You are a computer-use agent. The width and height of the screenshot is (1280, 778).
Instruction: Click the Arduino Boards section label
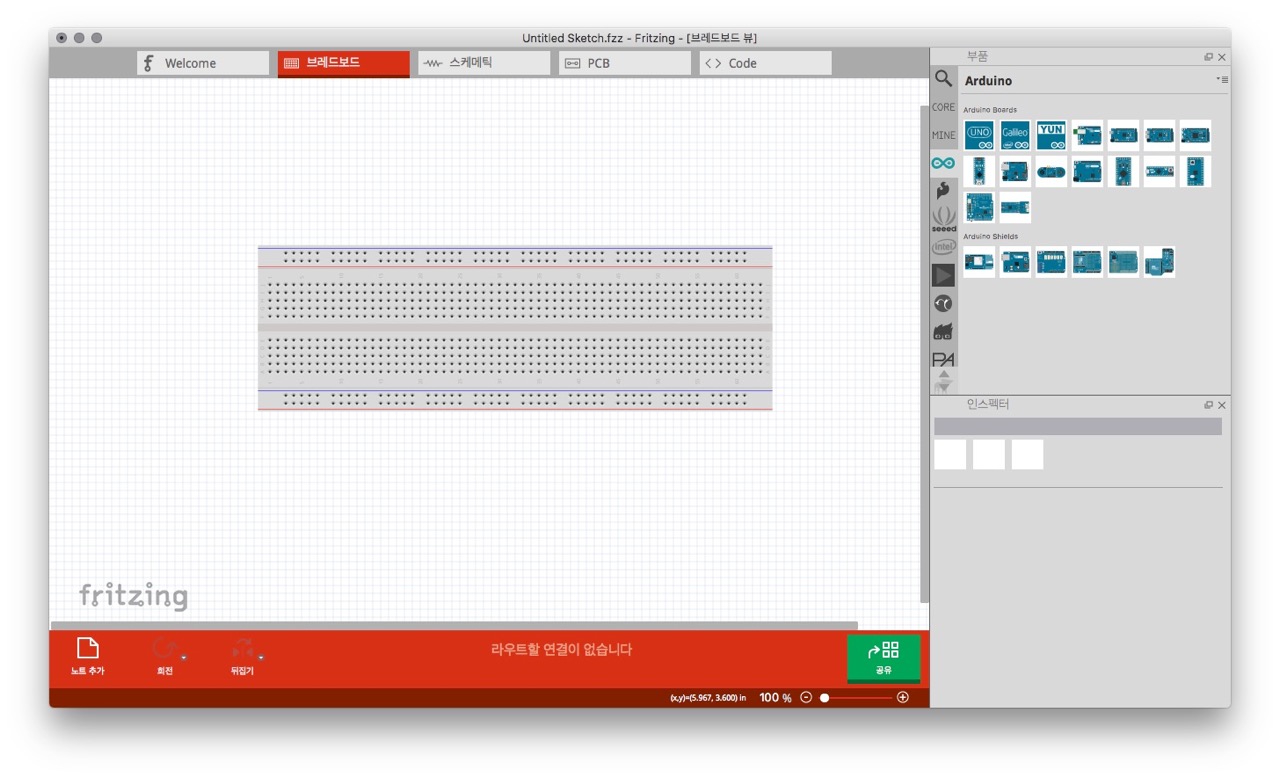(990, 110)
